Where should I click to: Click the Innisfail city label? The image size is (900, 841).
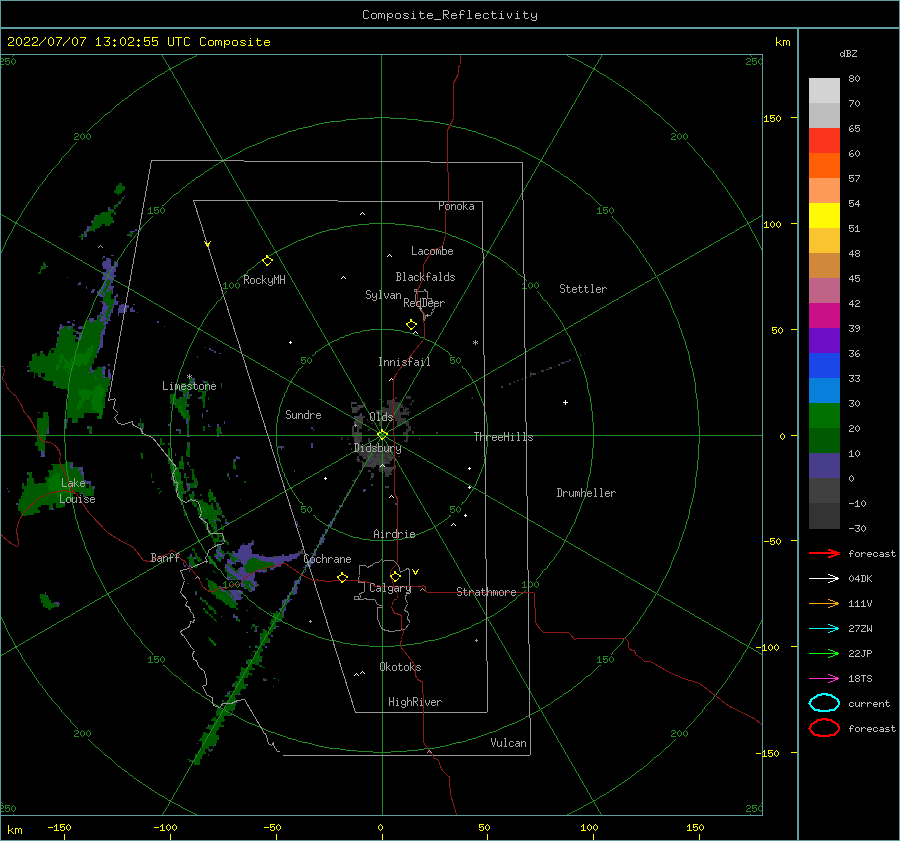tap(404, 362)
